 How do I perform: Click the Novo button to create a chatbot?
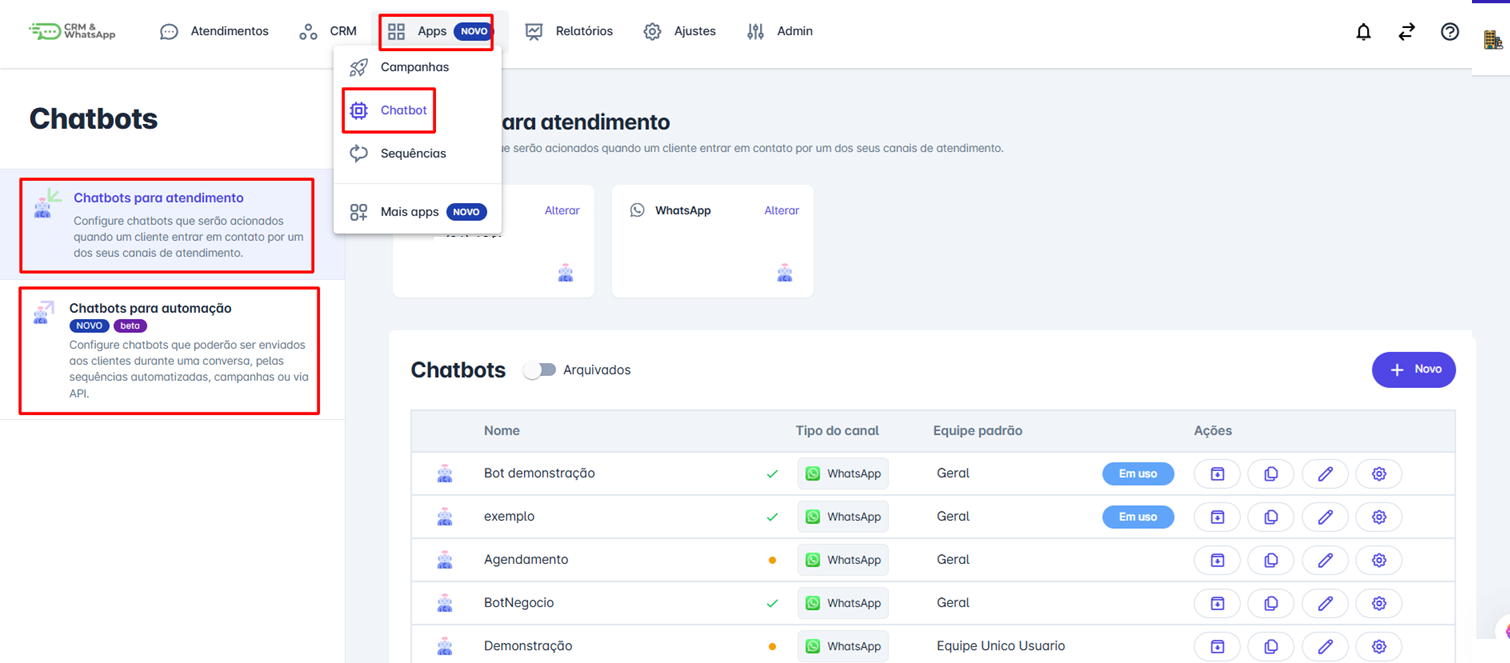[1413, 369]
